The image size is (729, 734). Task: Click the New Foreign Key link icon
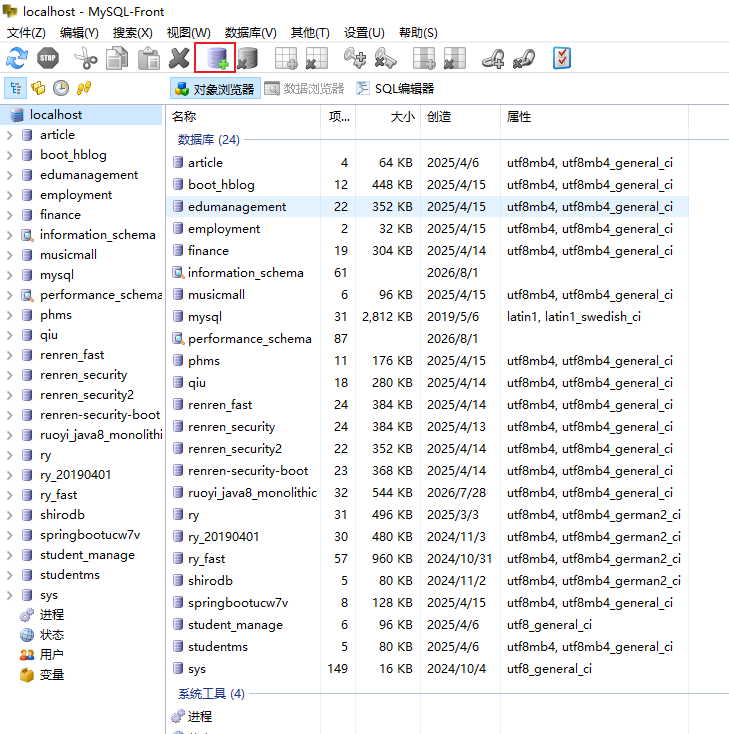tap(493, 59)
